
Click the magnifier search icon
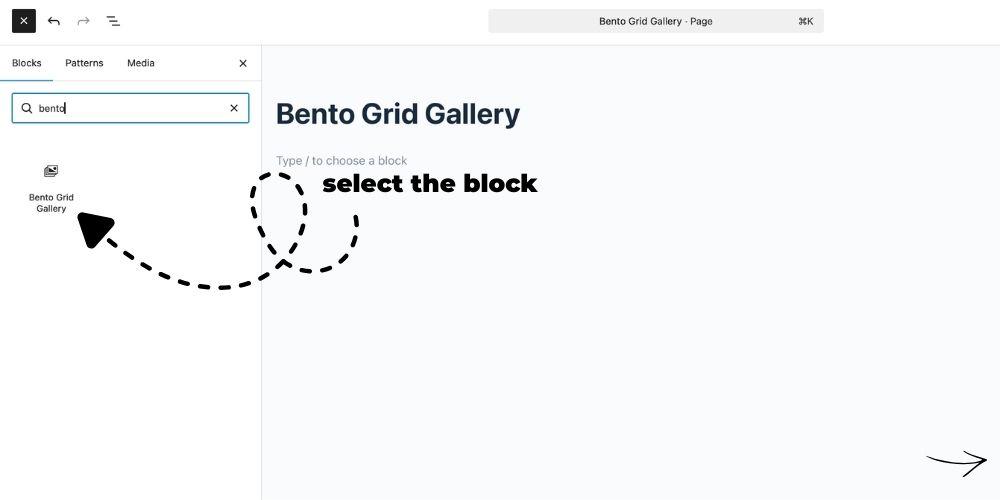coord(27,108)
